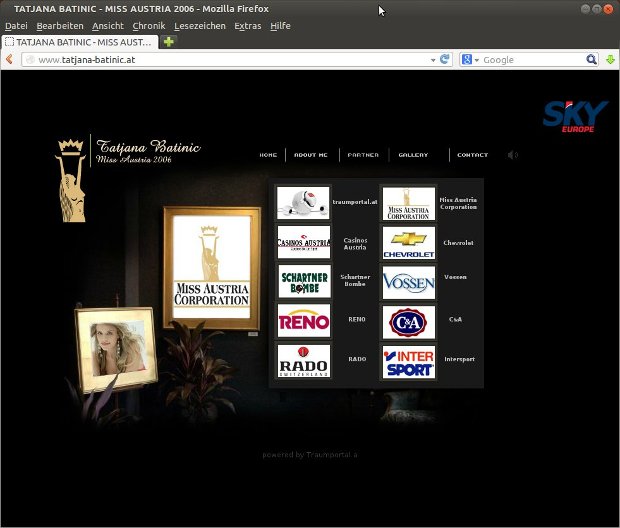Click the RADO text label

[x=357, y=359]
